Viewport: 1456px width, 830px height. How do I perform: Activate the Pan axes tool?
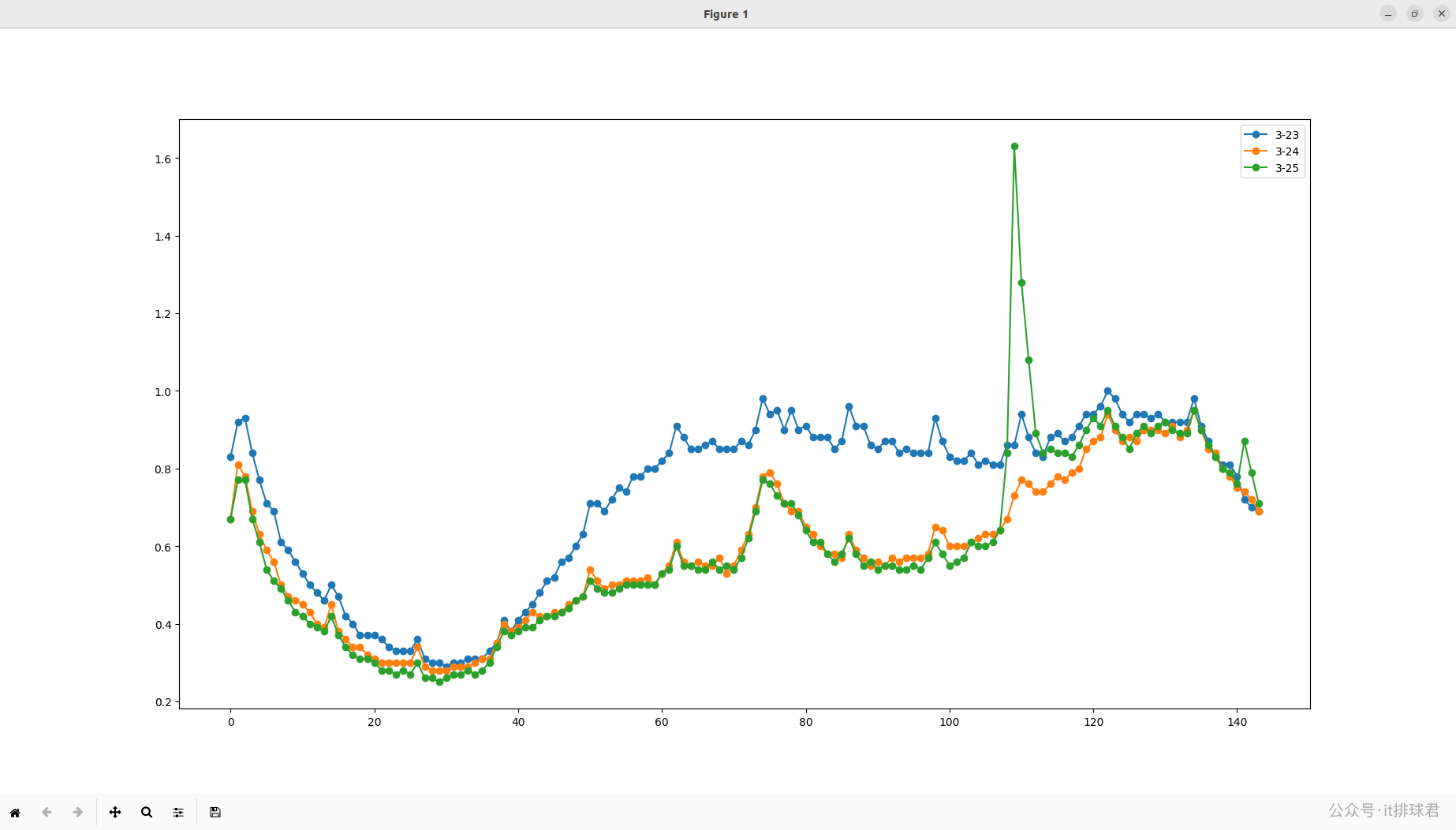[x=115, y=812]
